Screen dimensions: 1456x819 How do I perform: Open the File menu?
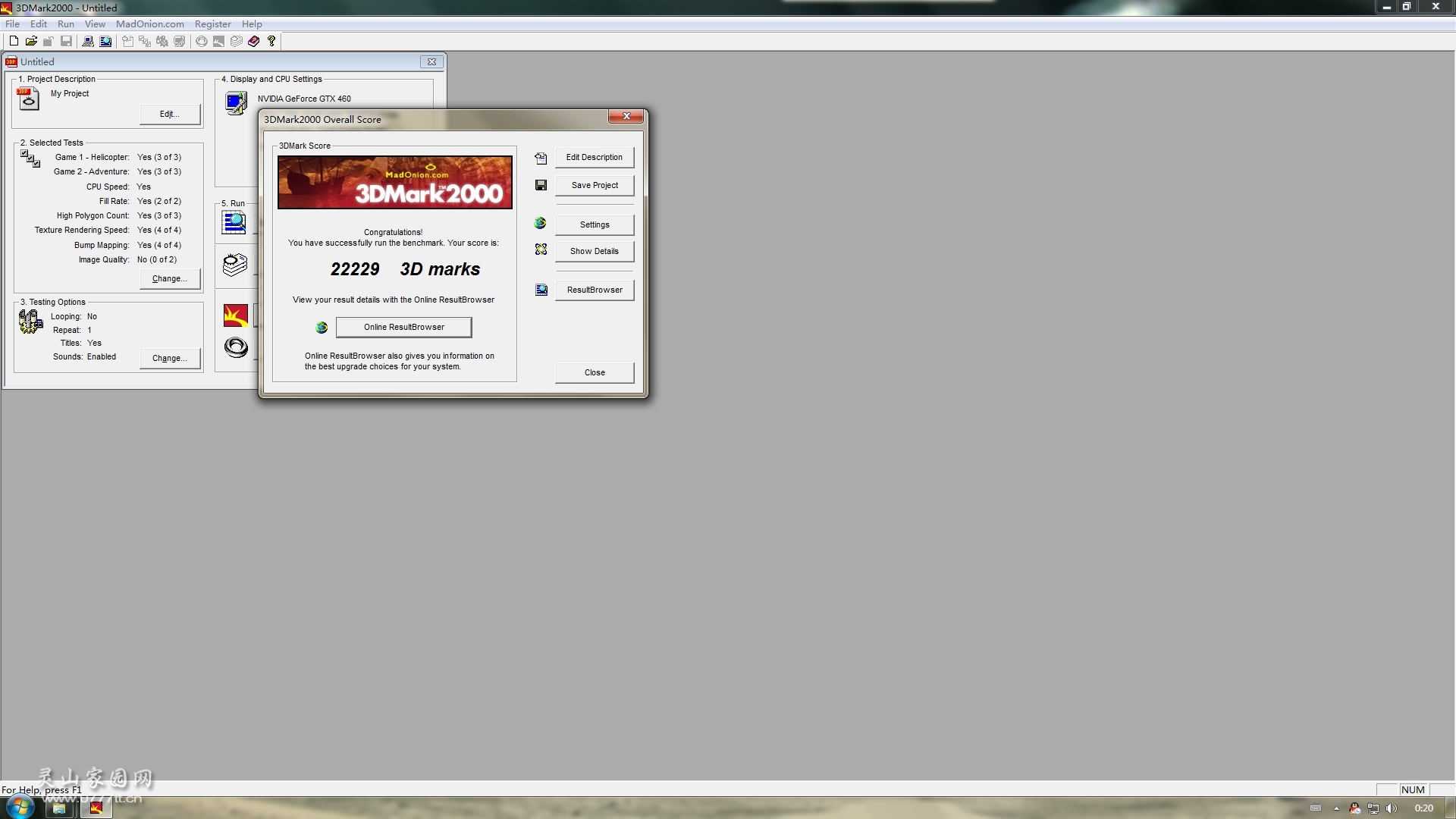click(12, 23)
